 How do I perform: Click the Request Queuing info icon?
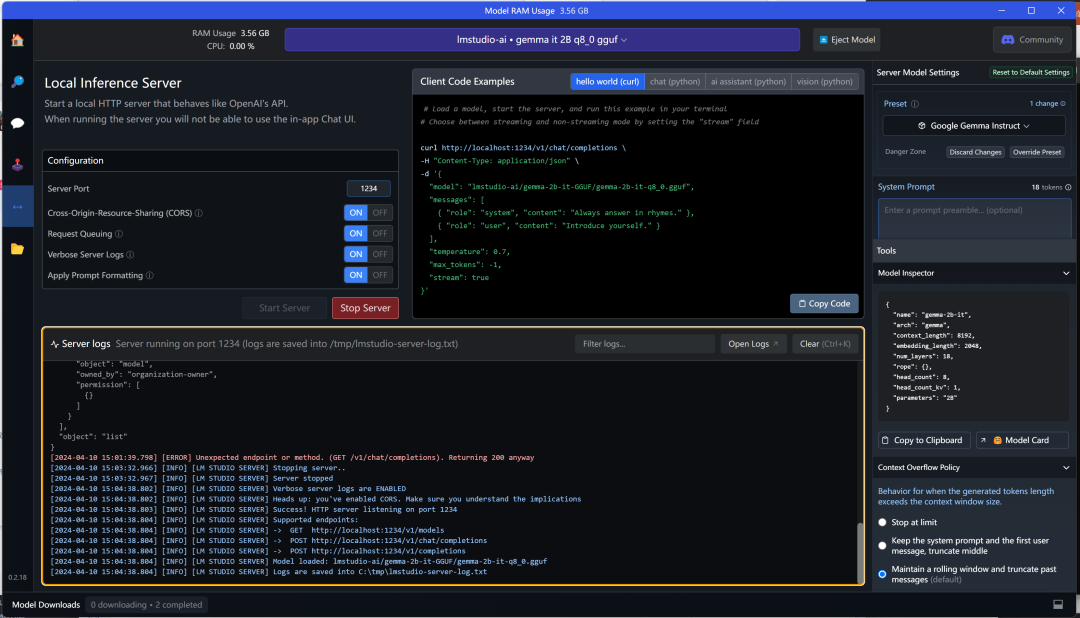click(x=118, y=234)
